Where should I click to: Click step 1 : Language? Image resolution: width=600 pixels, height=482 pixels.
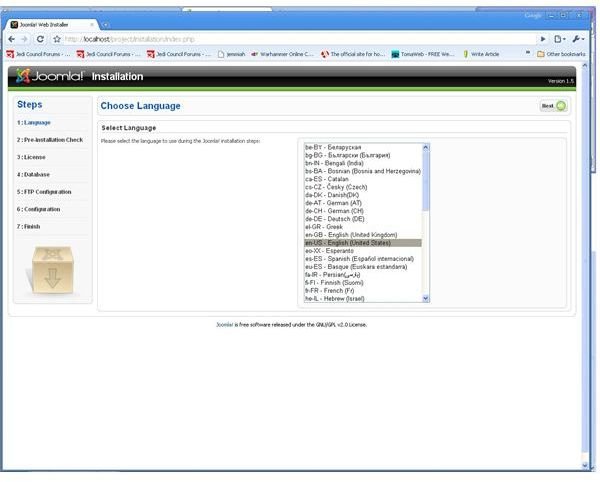(34, 123)
